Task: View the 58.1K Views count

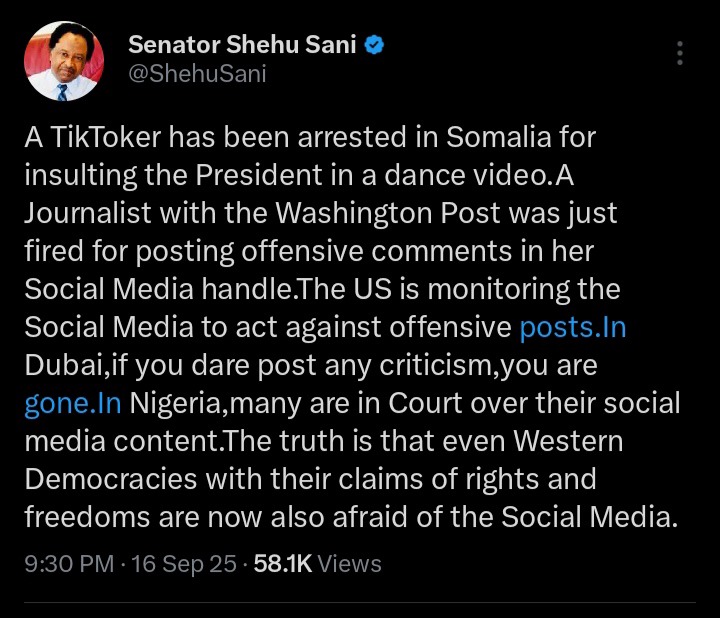Action: [x=317, y=564]
